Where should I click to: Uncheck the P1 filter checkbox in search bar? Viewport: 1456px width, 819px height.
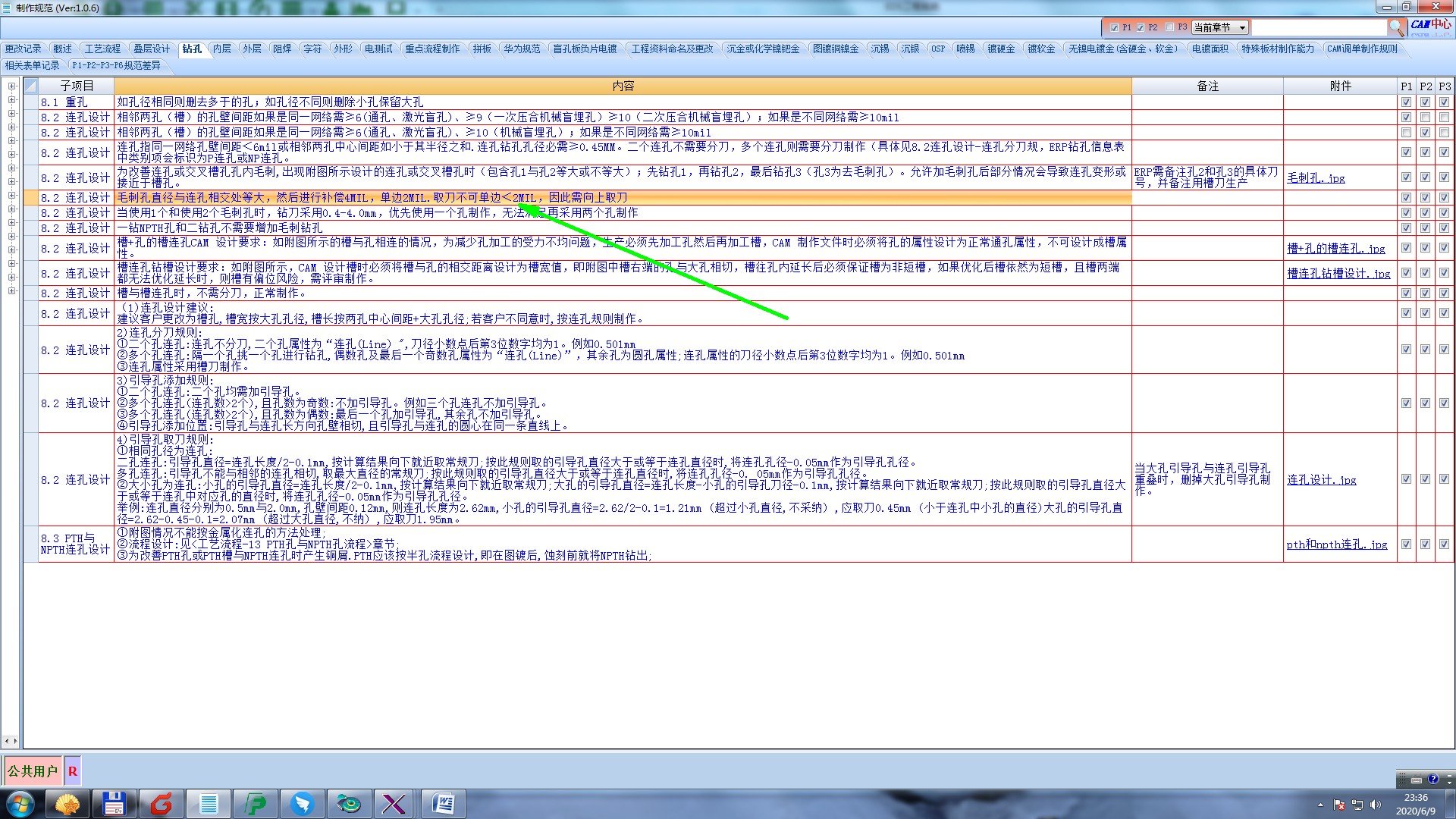1114,27
